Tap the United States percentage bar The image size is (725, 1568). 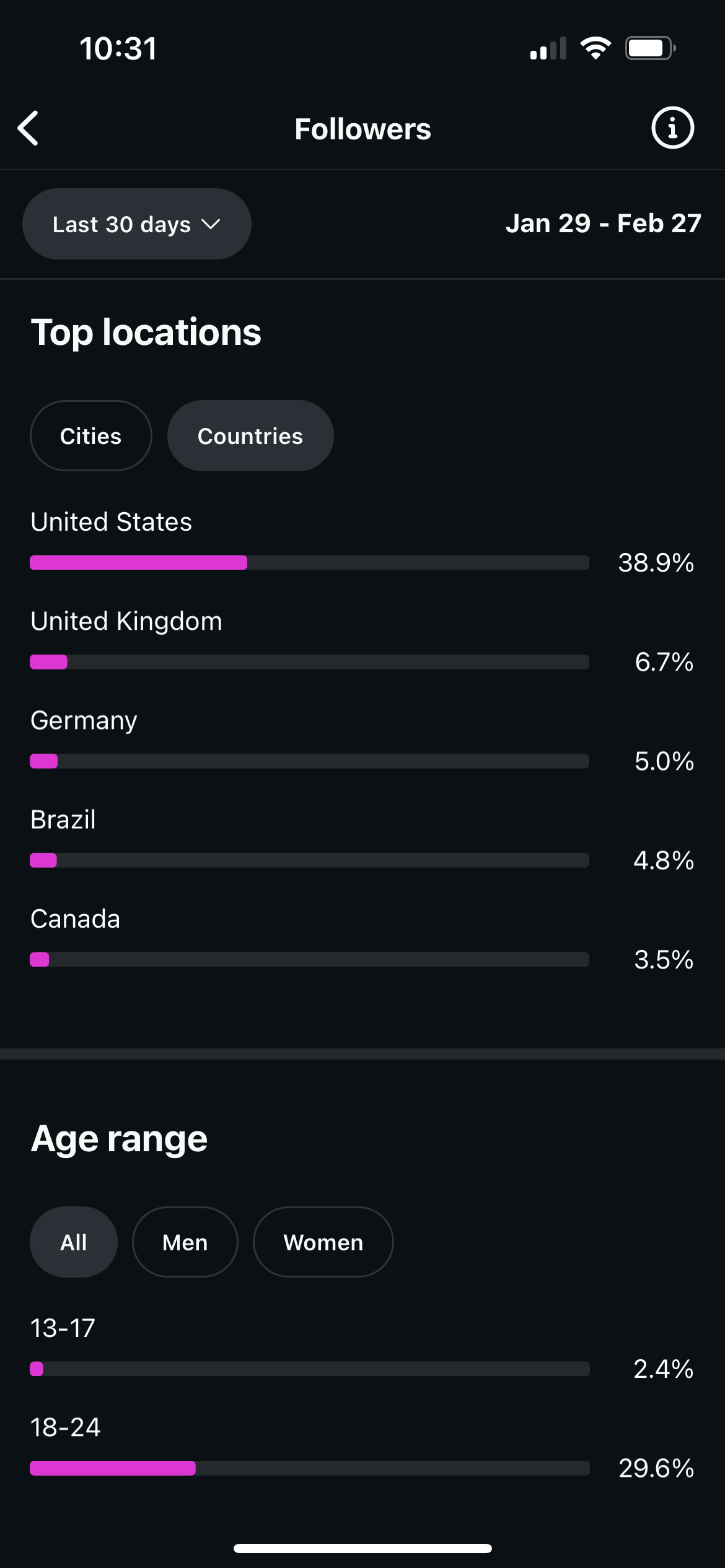(x=309, y=562)
